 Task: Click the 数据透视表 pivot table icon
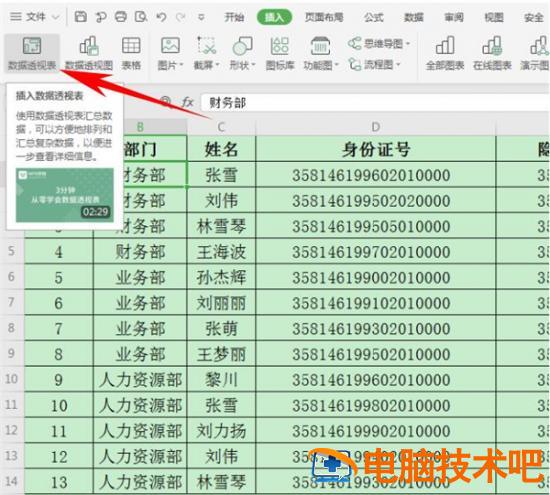(32, 53)
